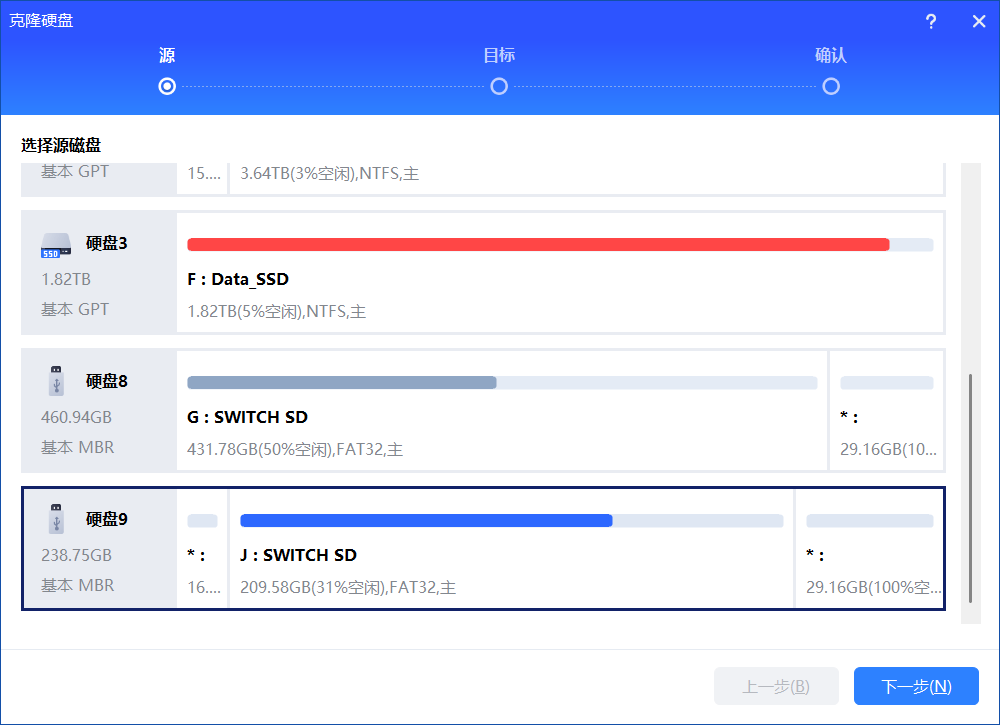
Task: Click the usage bar of G: SWITCH SD
Action: coord(342,383)
